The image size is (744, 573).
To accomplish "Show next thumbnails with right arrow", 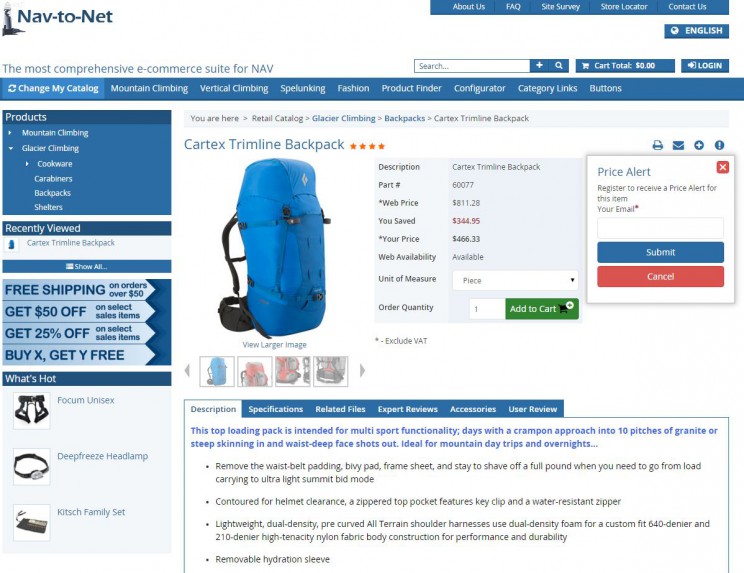I will point(363,370).
